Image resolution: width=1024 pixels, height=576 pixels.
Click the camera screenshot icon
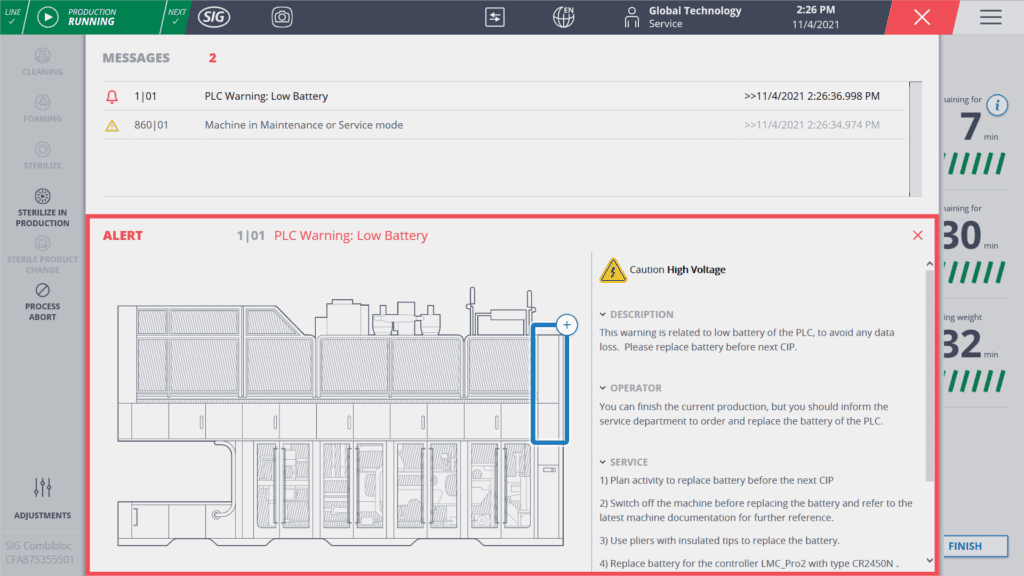tap(281, 17)
